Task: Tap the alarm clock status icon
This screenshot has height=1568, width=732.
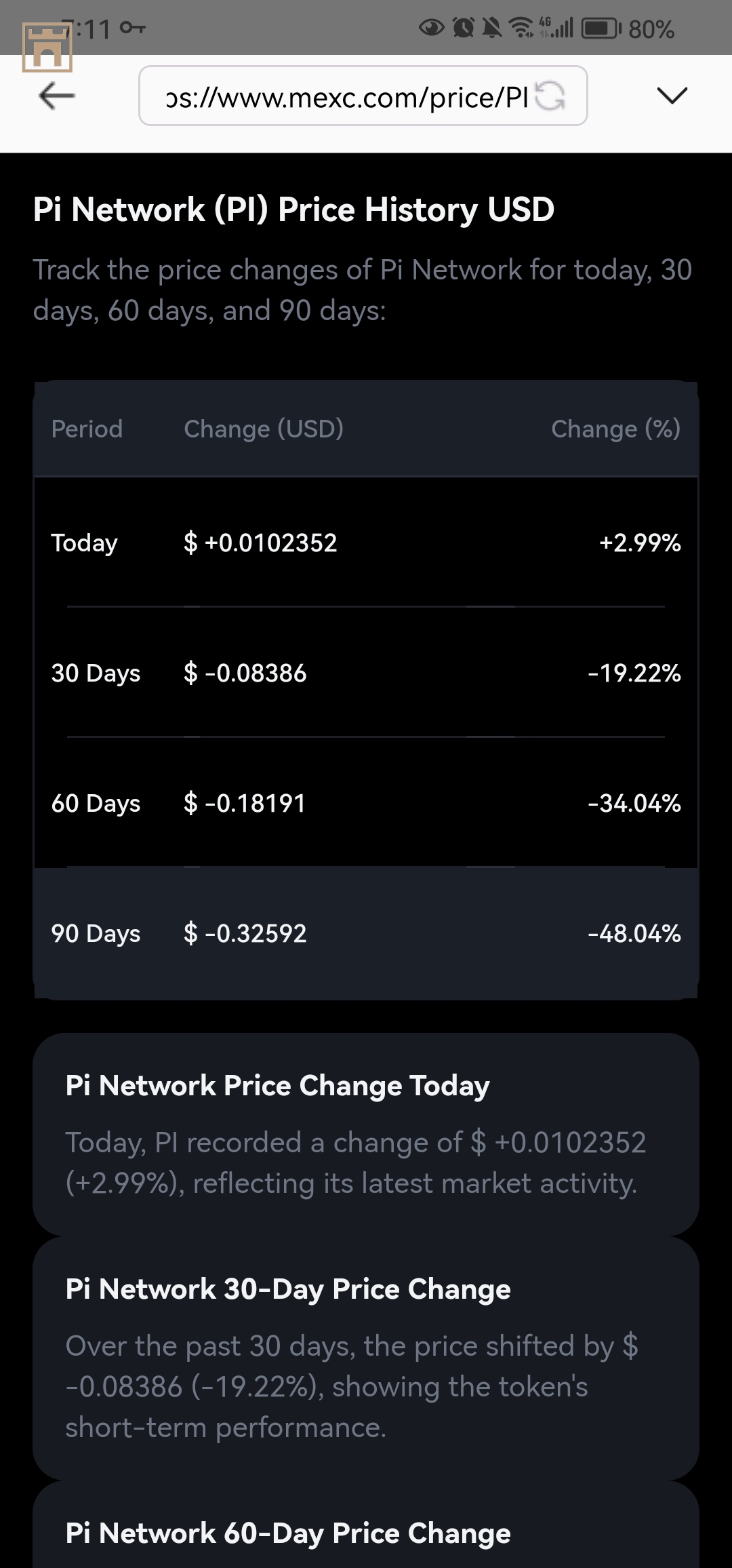Action: point(464,28)
